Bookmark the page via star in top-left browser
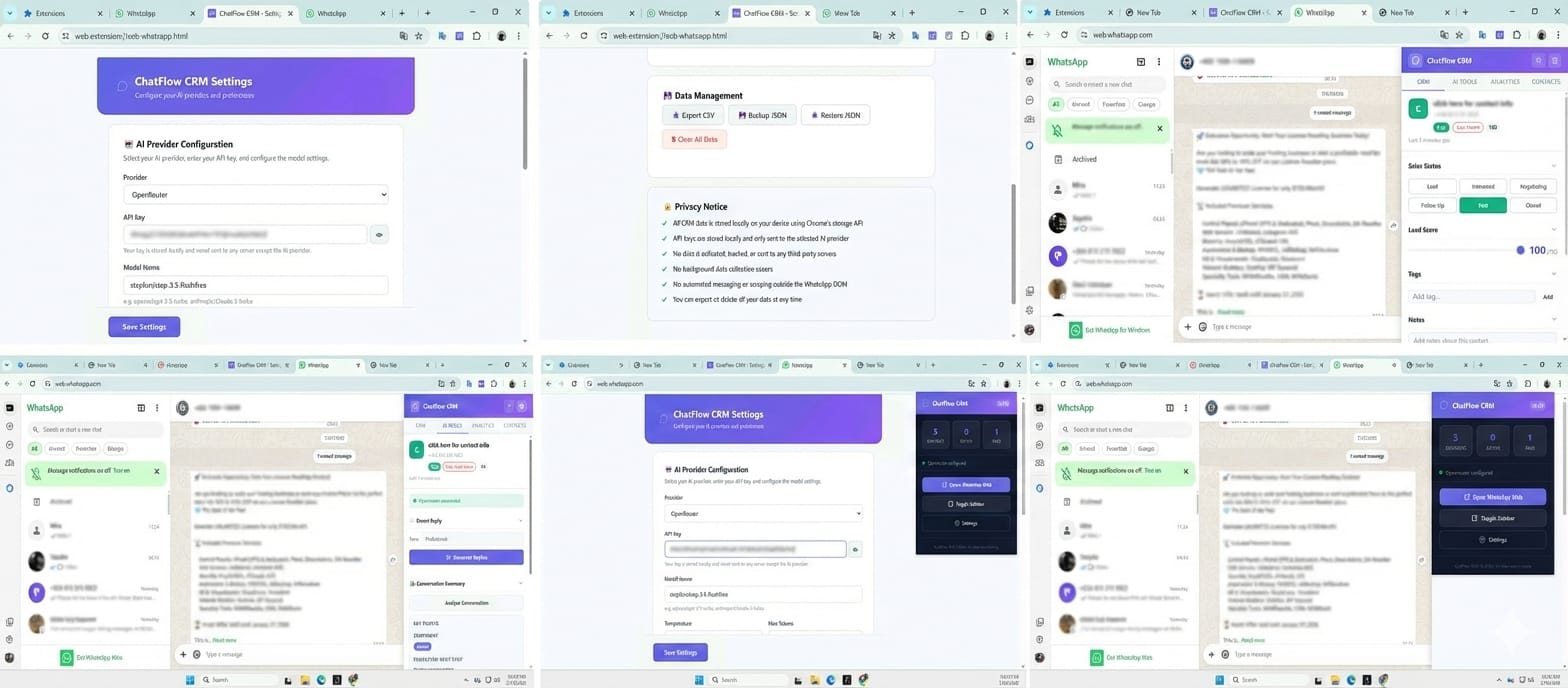Viewport: 1568px width, 688px height. [x=419, y=35]
